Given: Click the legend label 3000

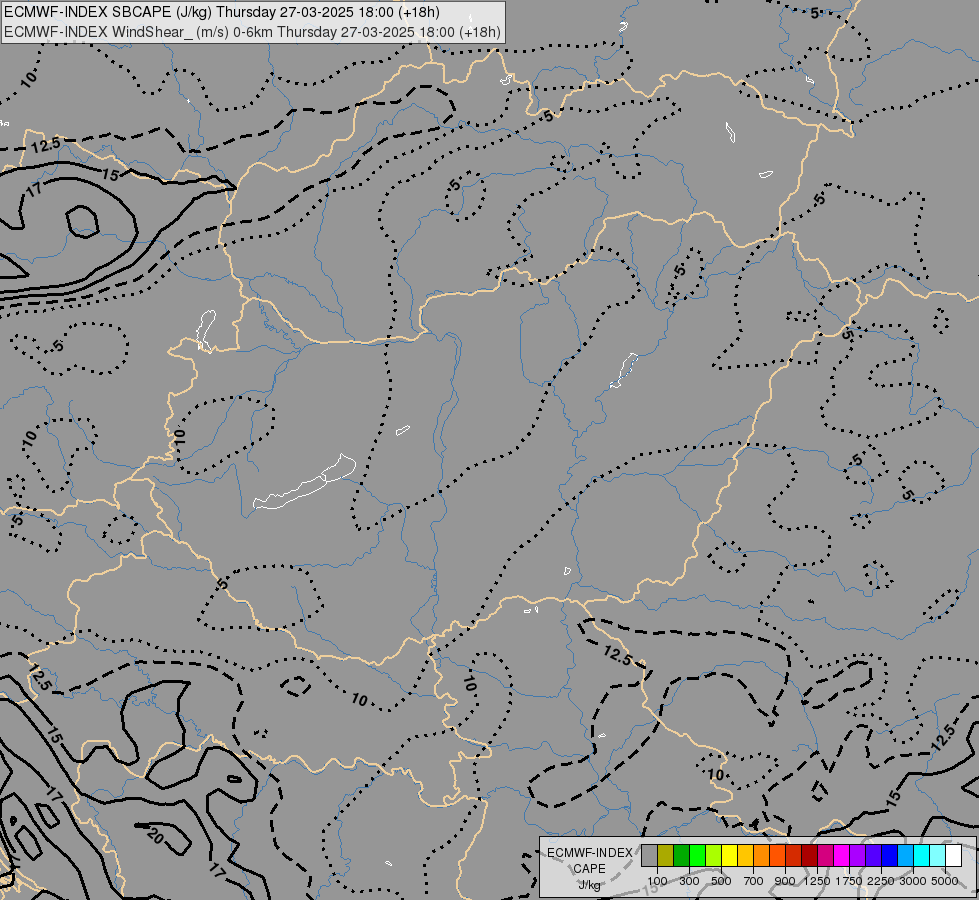Looking at the screenshot, I should (x=913, y=881).
